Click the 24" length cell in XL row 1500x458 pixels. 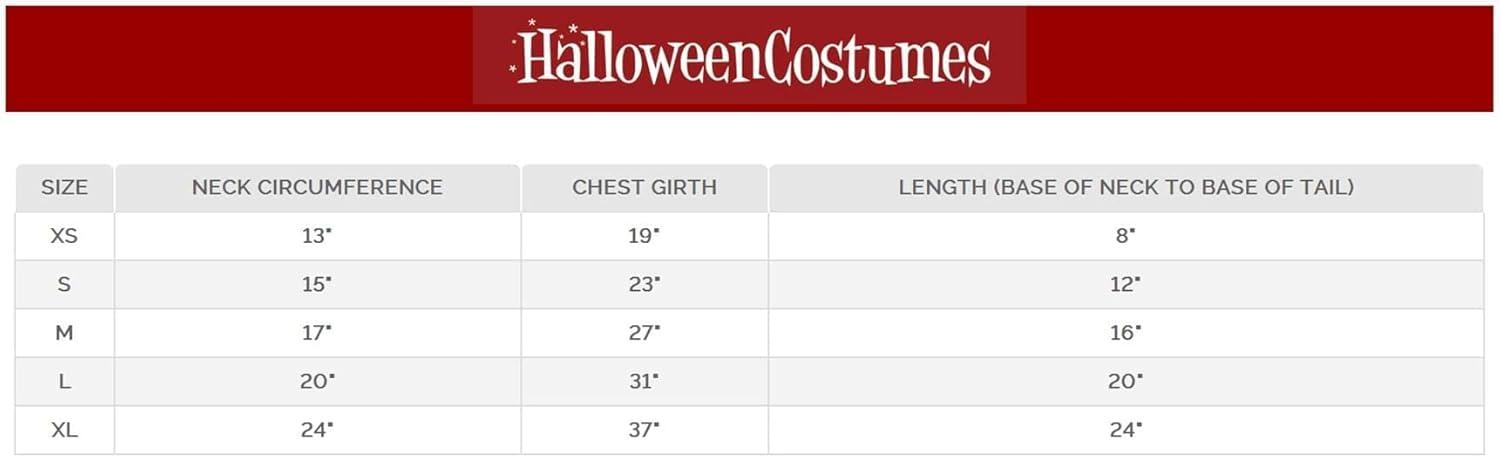[x=1126, y=430]
